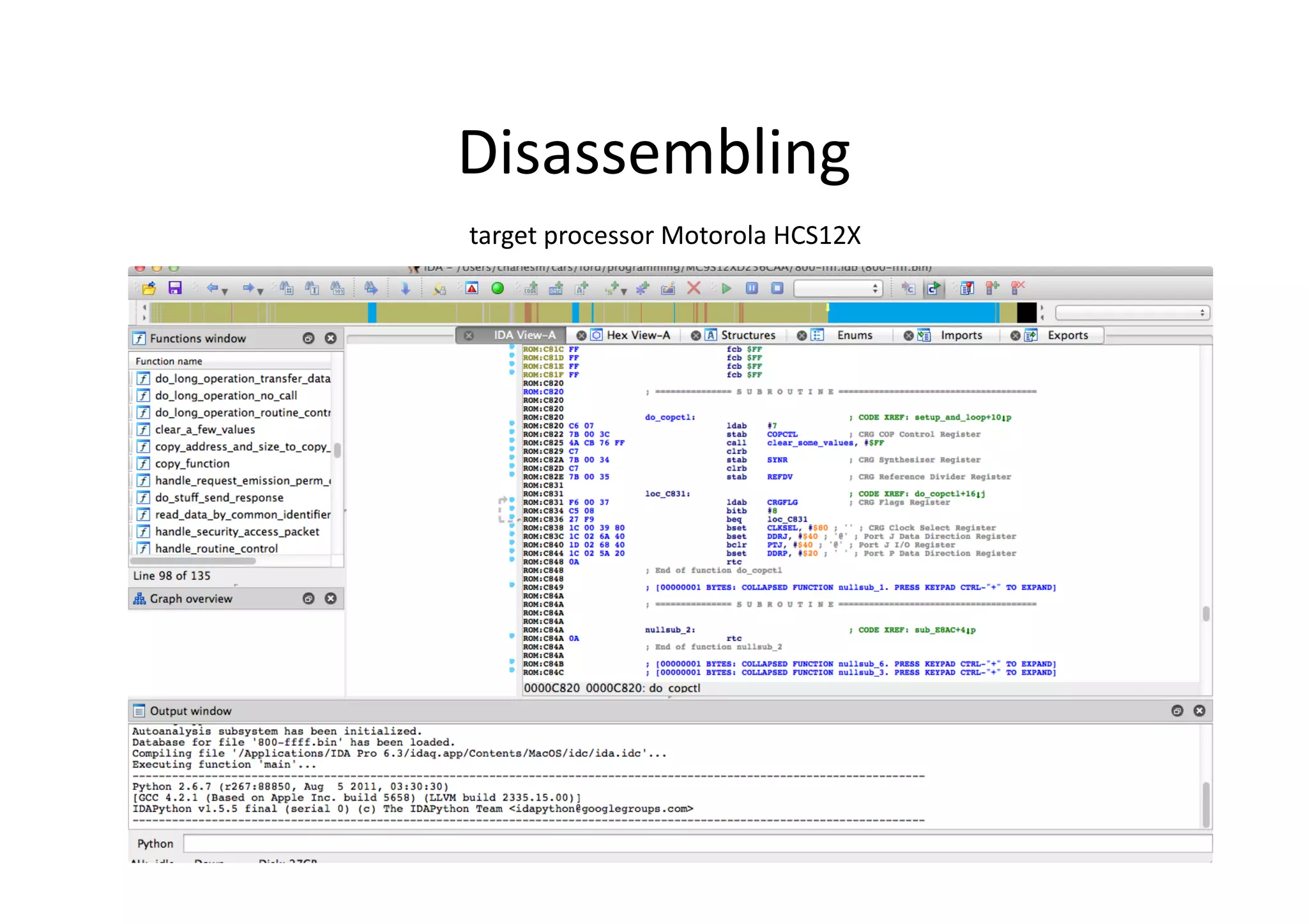Open the Imports tab
1308x924 pixels.
coord(961,335)
